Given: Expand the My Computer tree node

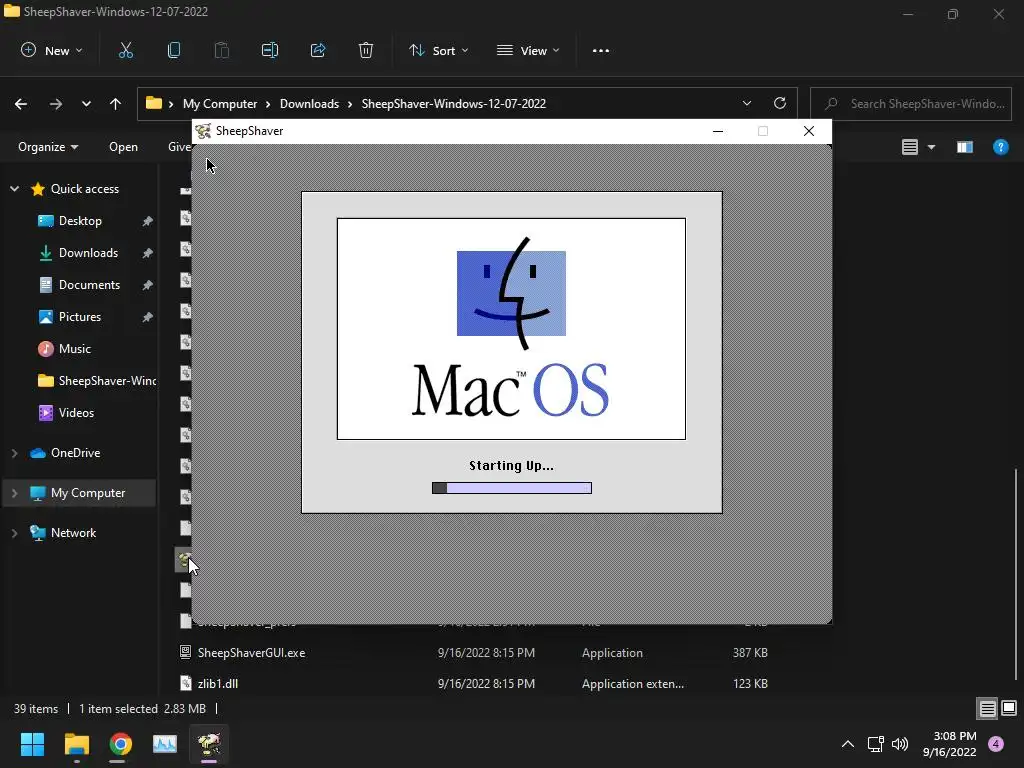Looking at the screenshot, I should point(14,493).
